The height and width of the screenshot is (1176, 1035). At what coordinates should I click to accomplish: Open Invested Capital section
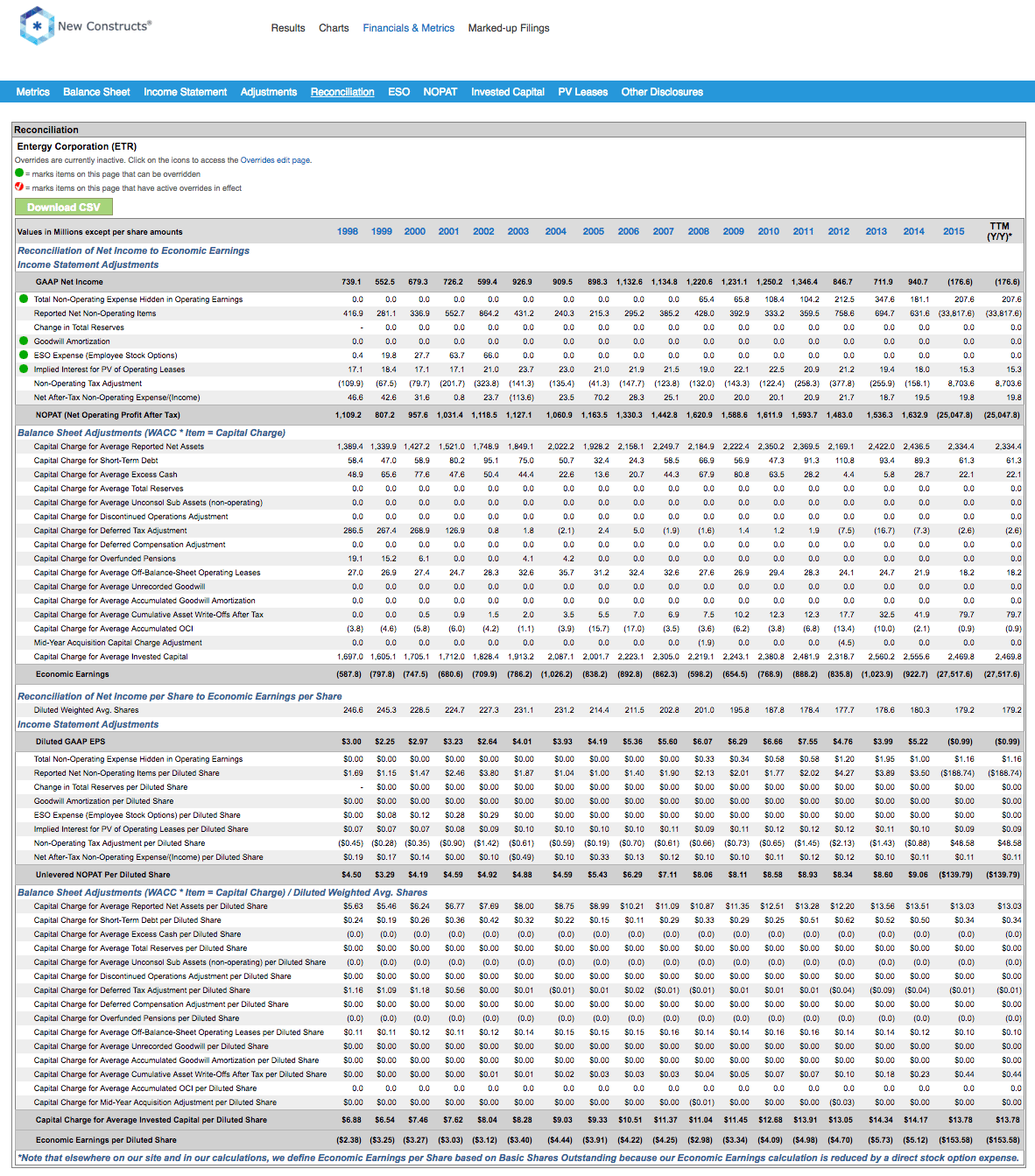tap(508, 92)
